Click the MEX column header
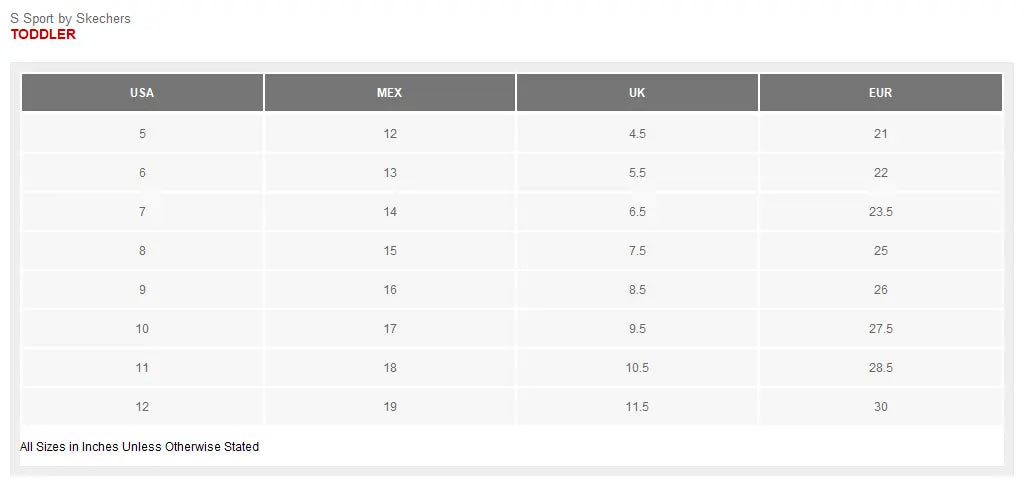This screenshot has width=1024, height=491. [x=390, y=93]
